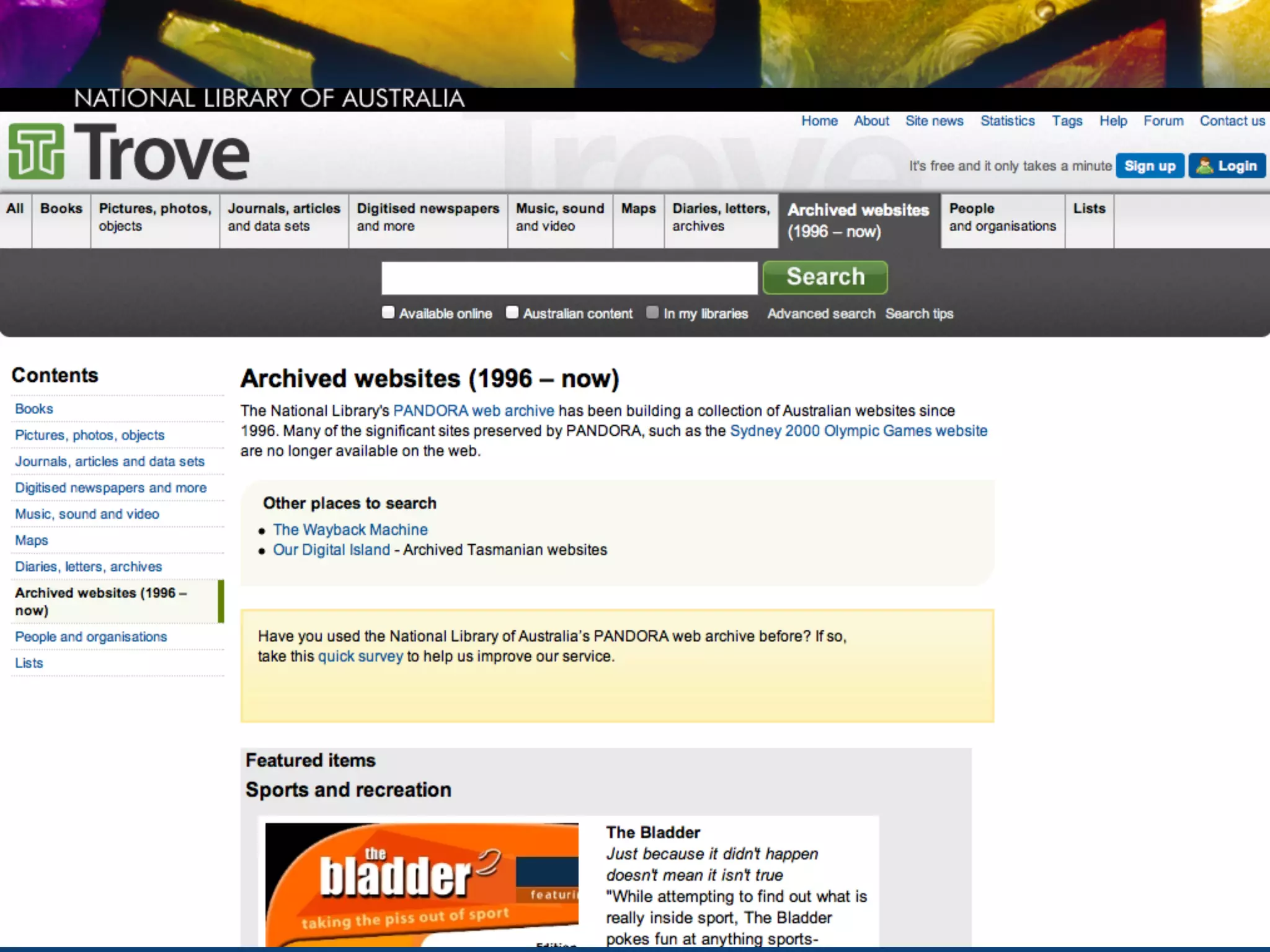
Task: Select Music, sound and video in Contents
Action: click(87, 514)
